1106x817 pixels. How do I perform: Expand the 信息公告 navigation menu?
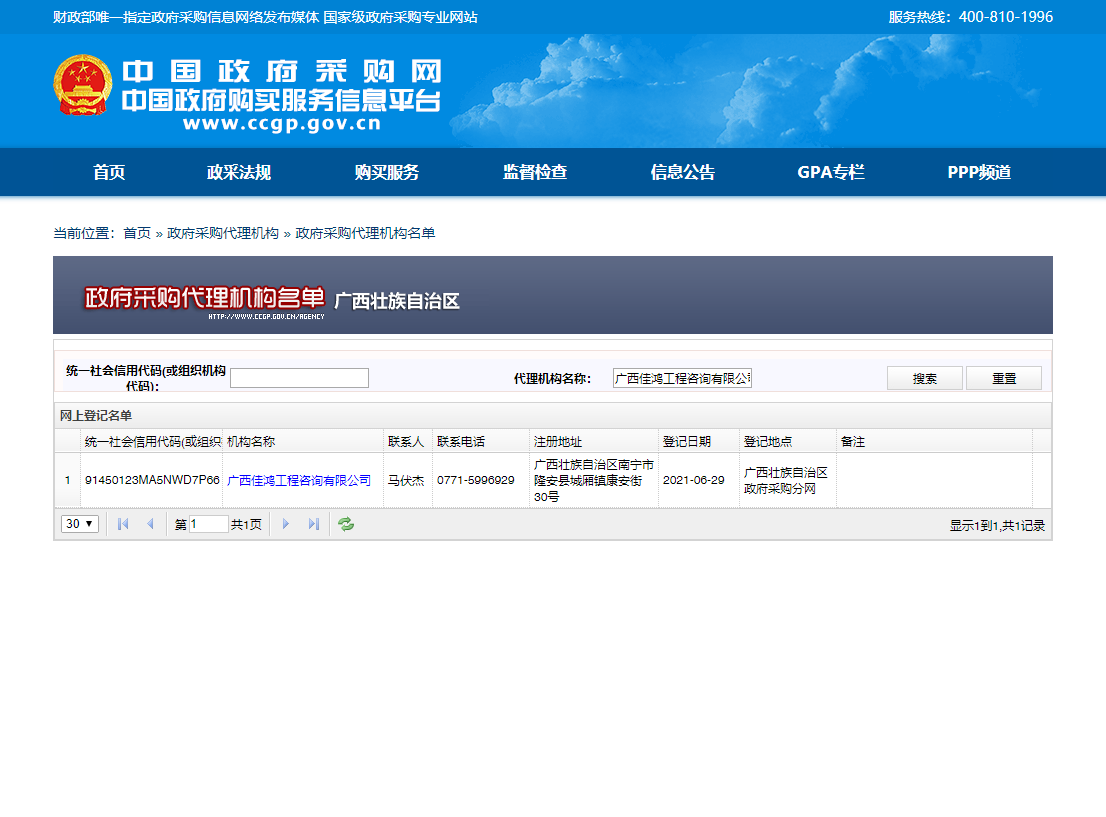point(682,171)
